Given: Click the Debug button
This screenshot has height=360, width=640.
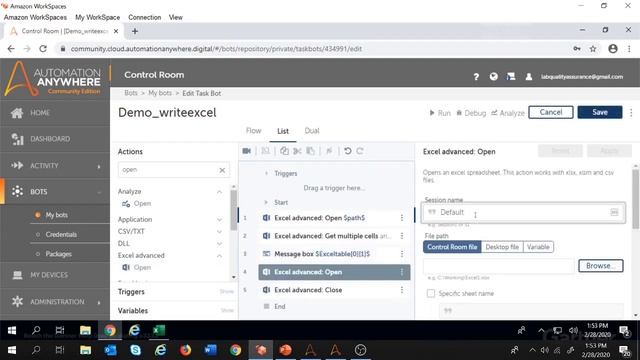Looking at the screenshot, I should [x=471, y=113].
